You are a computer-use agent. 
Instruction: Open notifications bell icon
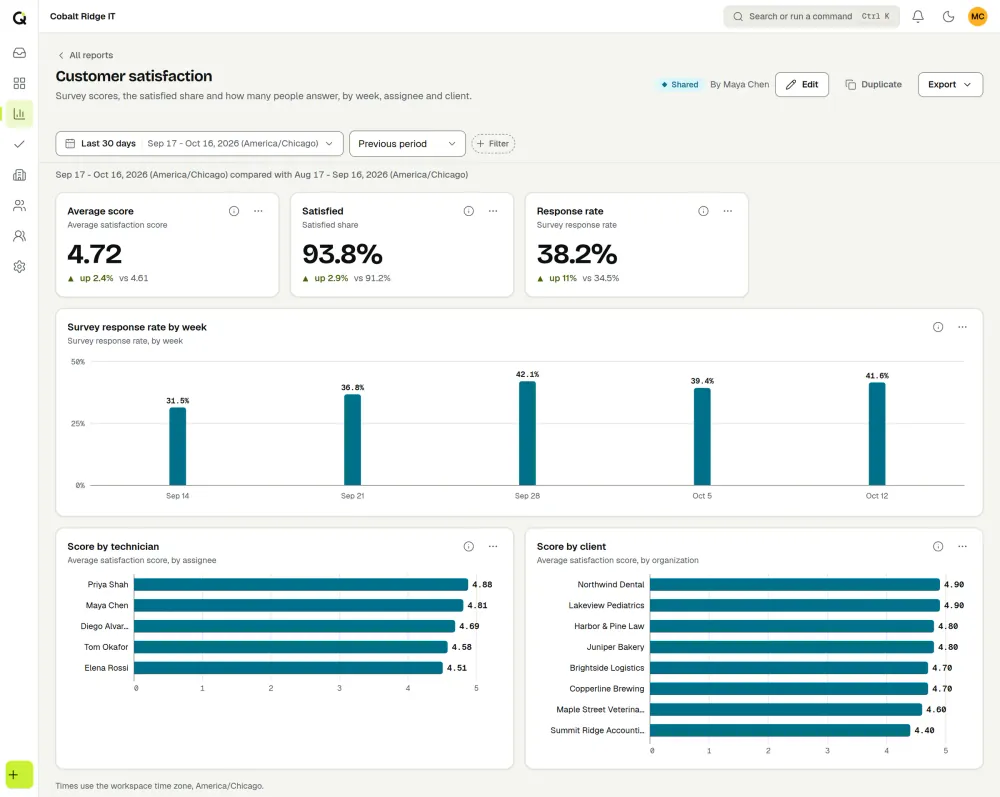click(918, 17)
